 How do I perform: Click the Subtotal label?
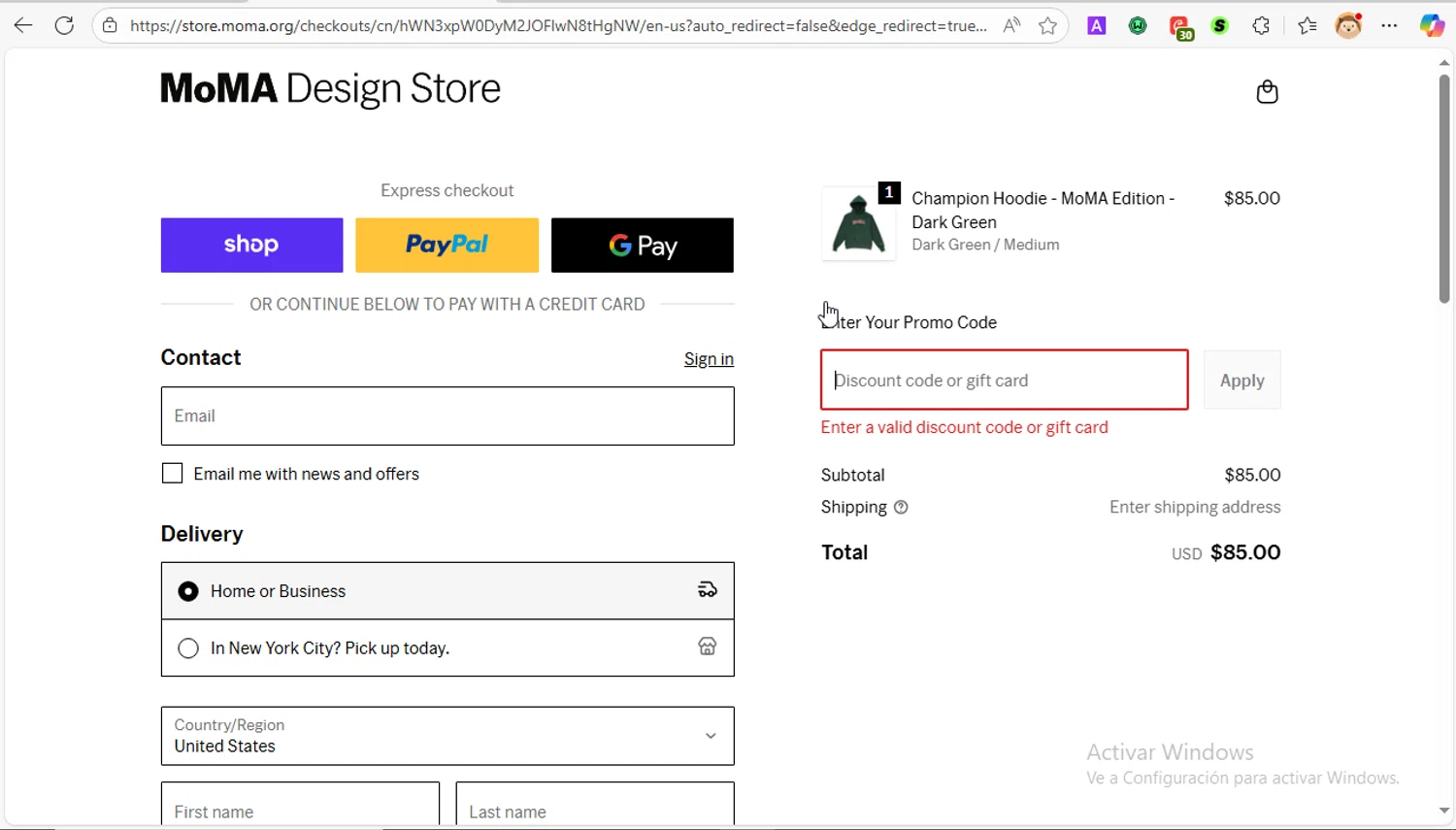pos(852,475)
